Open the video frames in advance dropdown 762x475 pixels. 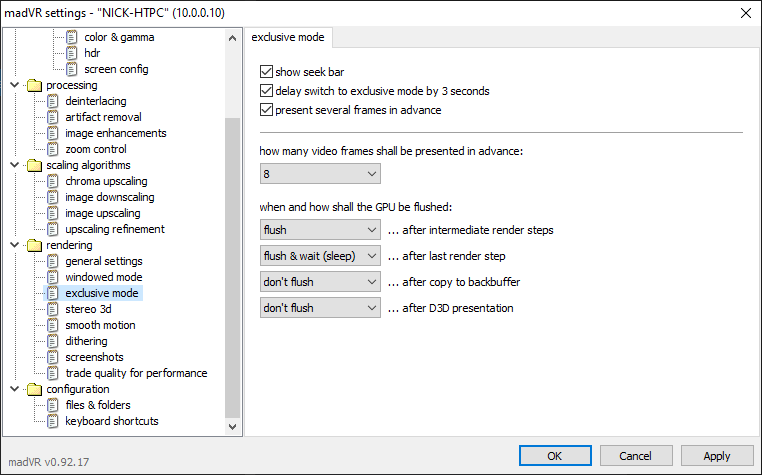(x=319, y=174)
